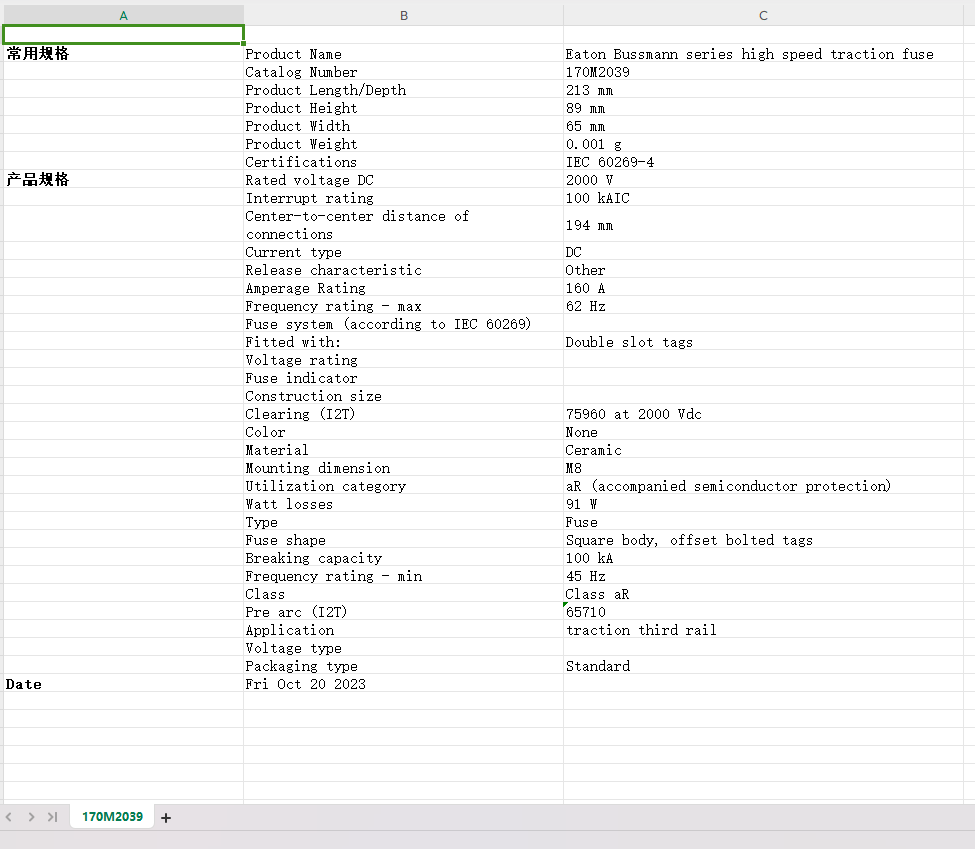Image resolution: width=975 pixels, height=849 pixels.
Task: Jump to last sheet arrow
Action: coord(53,817)
